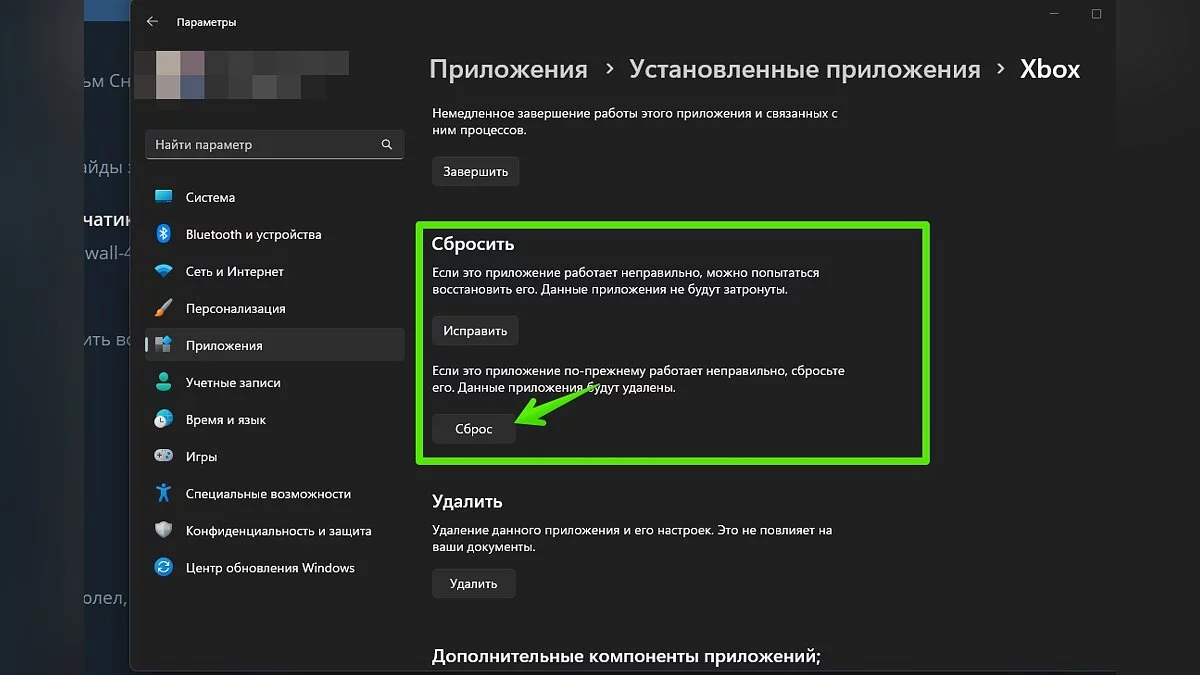Click the Сброс button

pyautogui.click(x=474, y=428)
